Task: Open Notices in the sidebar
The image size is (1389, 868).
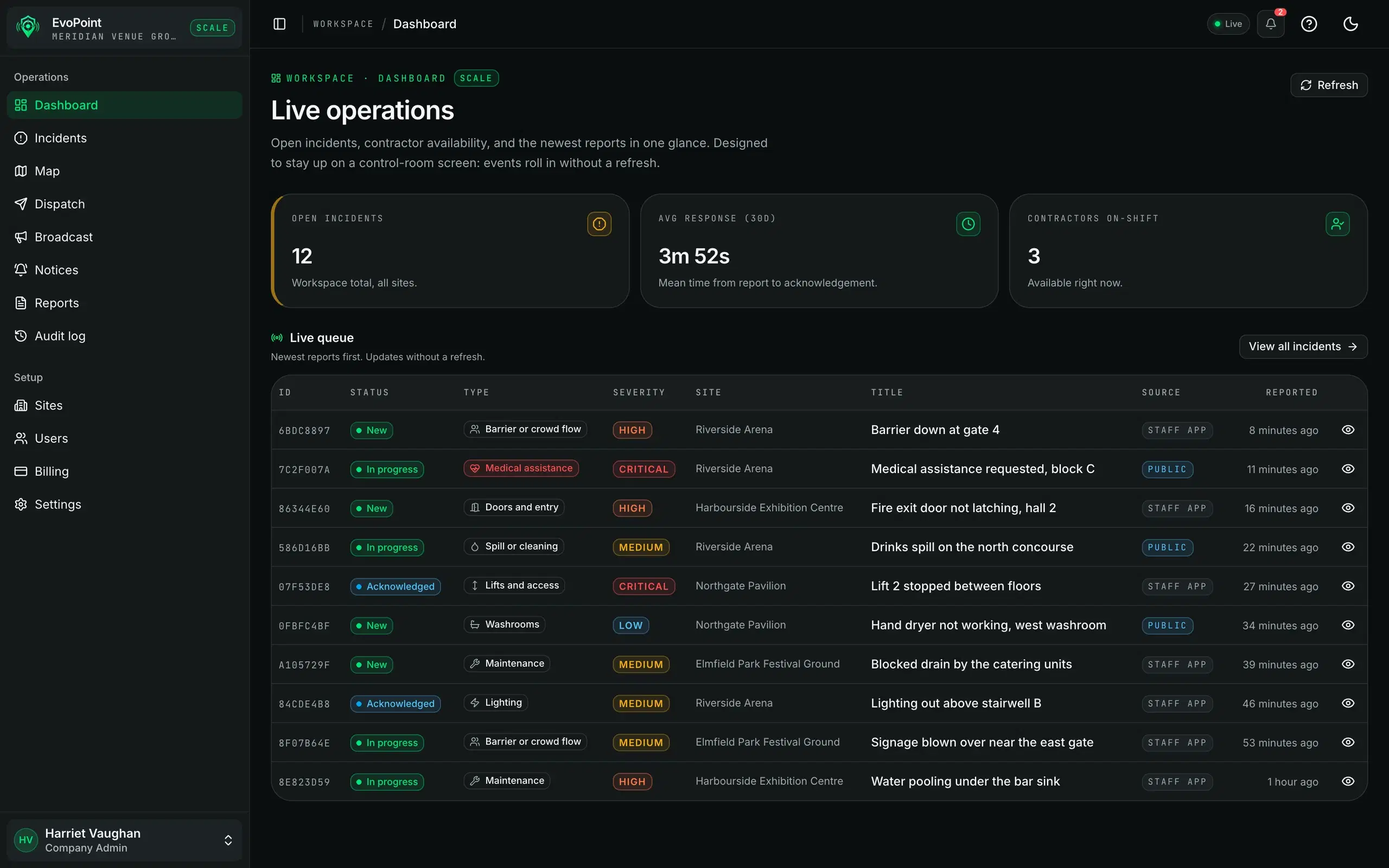Action: click(125, 270)
